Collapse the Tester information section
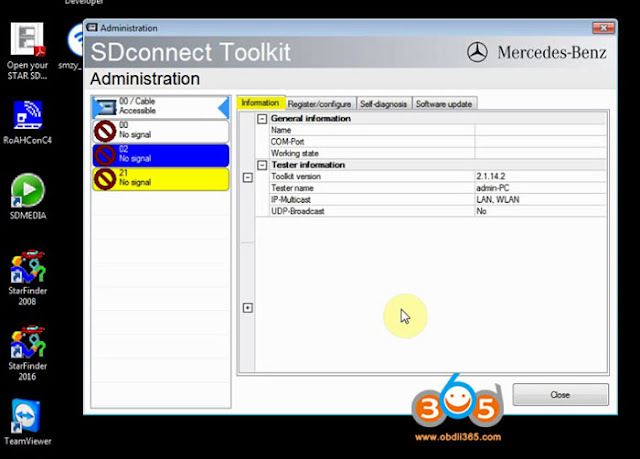 click(262, 165)
